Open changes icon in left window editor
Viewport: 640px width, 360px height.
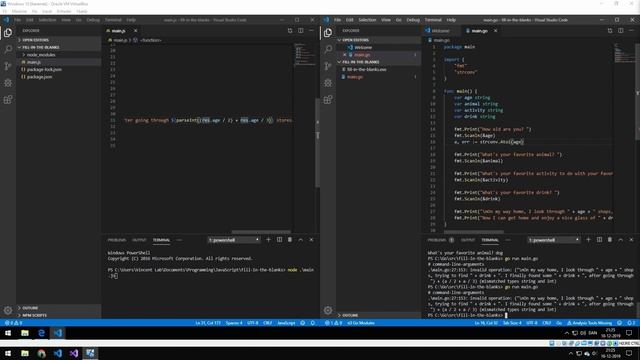point(290,31)
